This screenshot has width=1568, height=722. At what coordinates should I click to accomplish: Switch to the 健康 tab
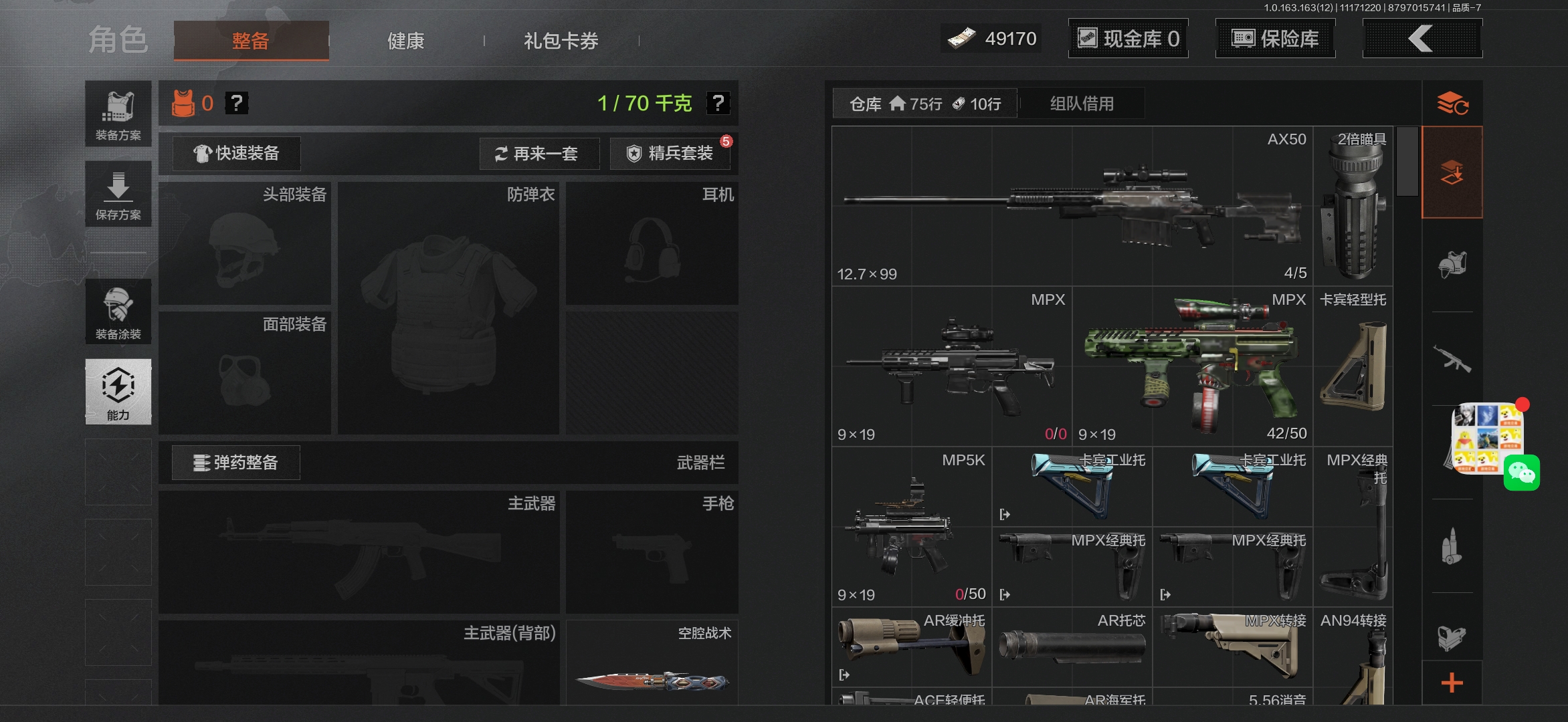tap(405, 41)
